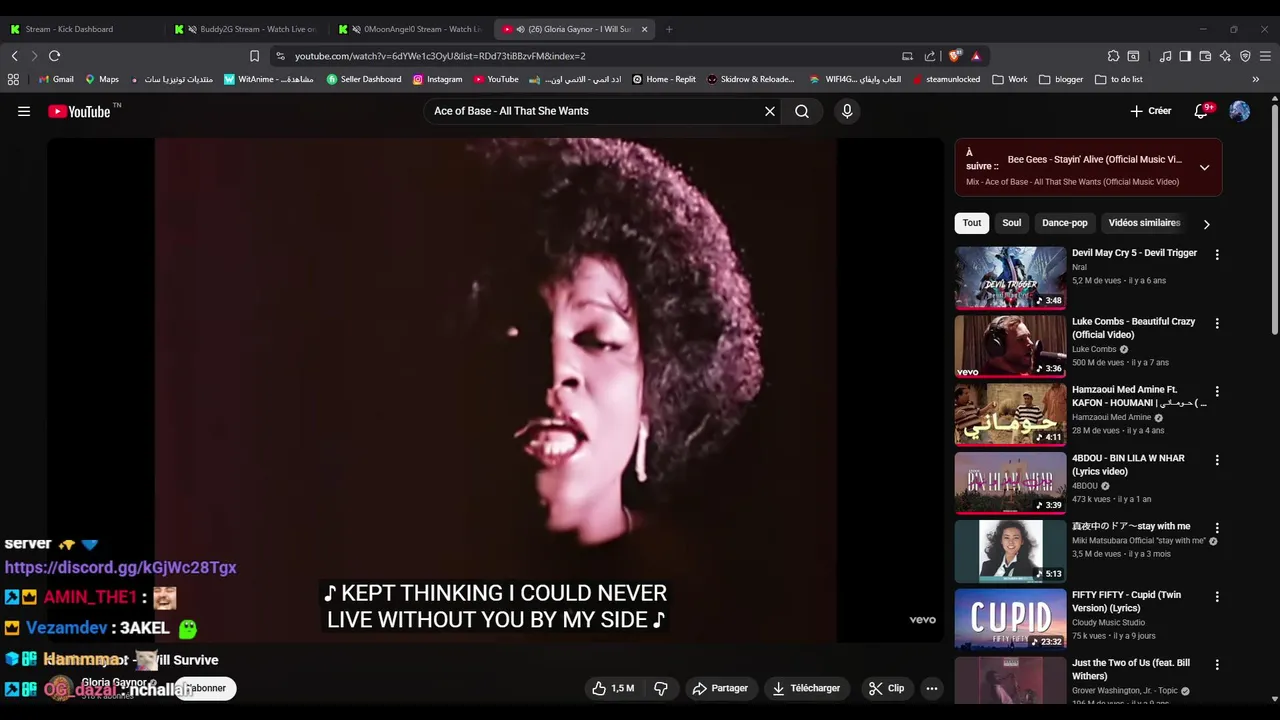
Task: Clear the YouTube search box text
Action: coord(770,111)
